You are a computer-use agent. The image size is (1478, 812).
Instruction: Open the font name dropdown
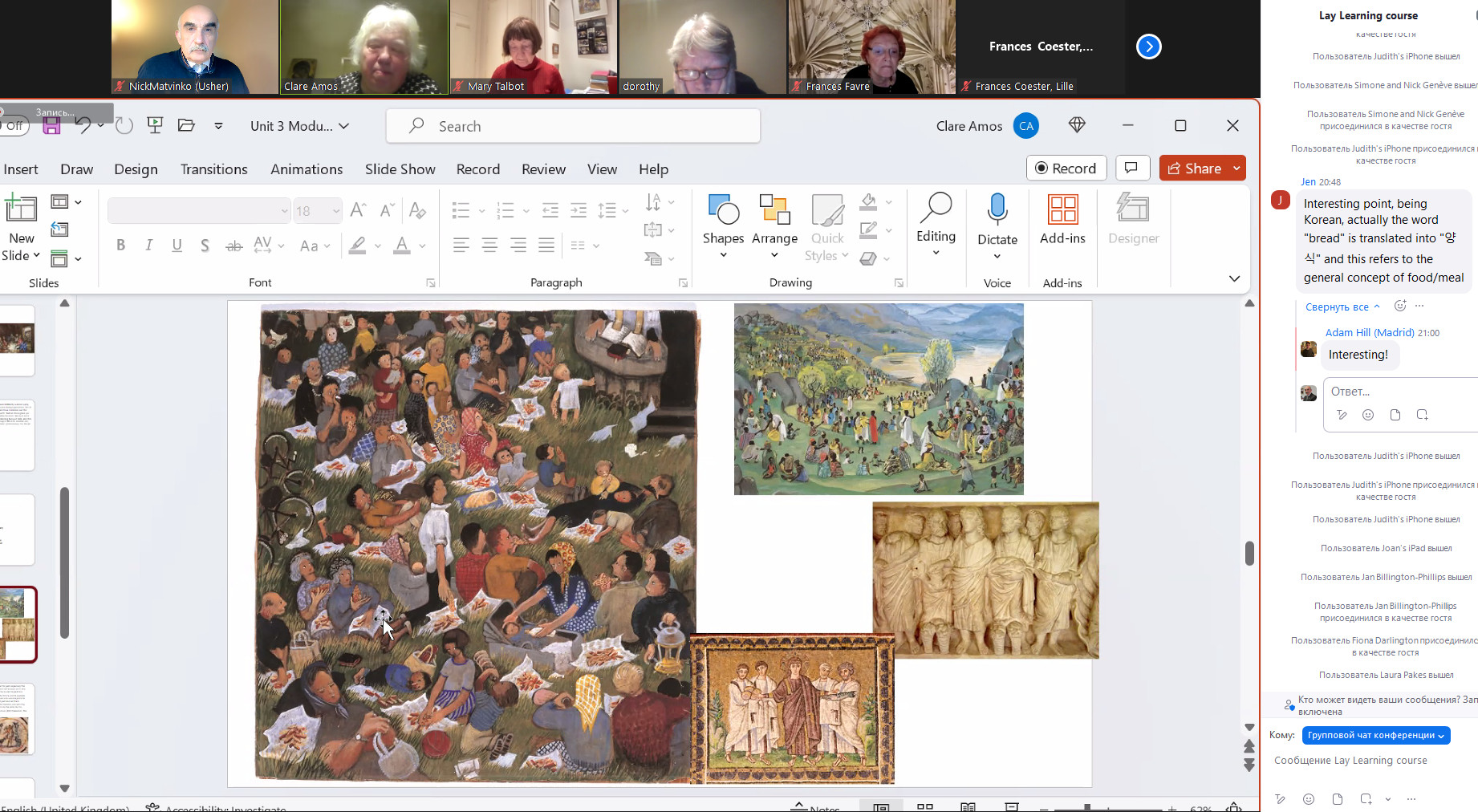tap(283, 211)
